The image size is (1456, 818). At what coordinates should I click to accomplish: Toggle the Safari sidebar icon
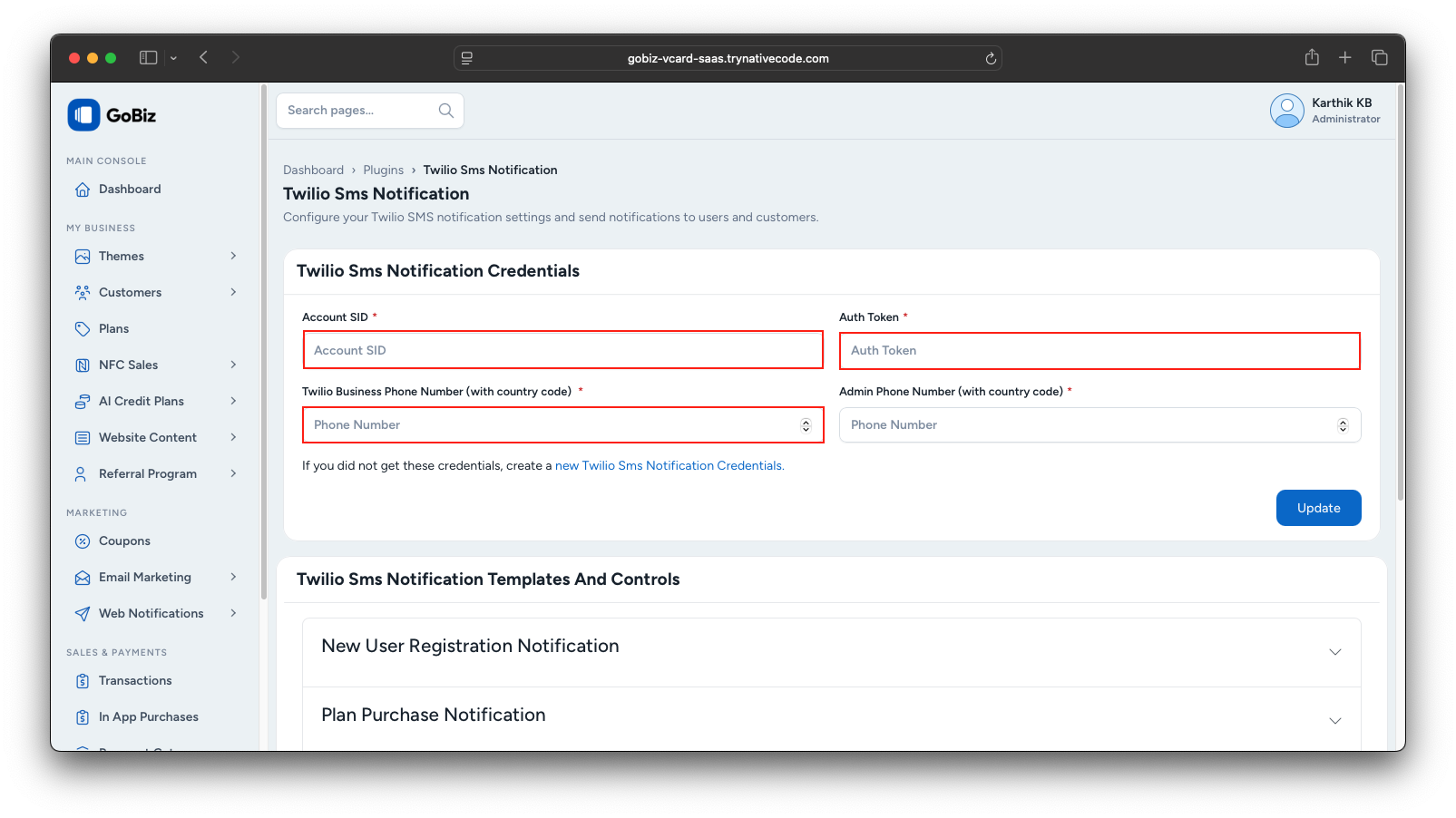tap(149, 58)
